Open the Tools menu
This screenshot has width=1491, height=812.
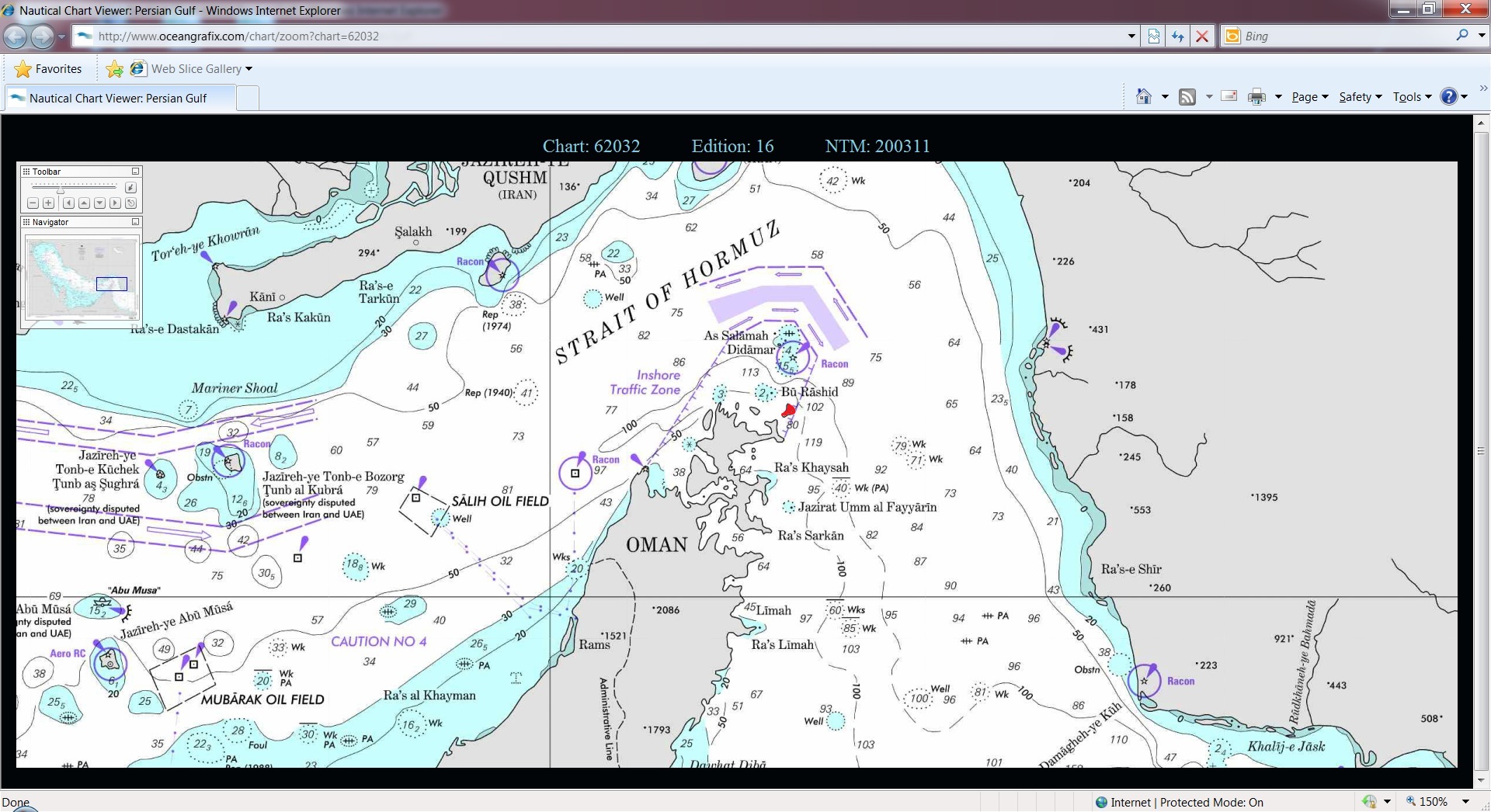coord(1412,97)
